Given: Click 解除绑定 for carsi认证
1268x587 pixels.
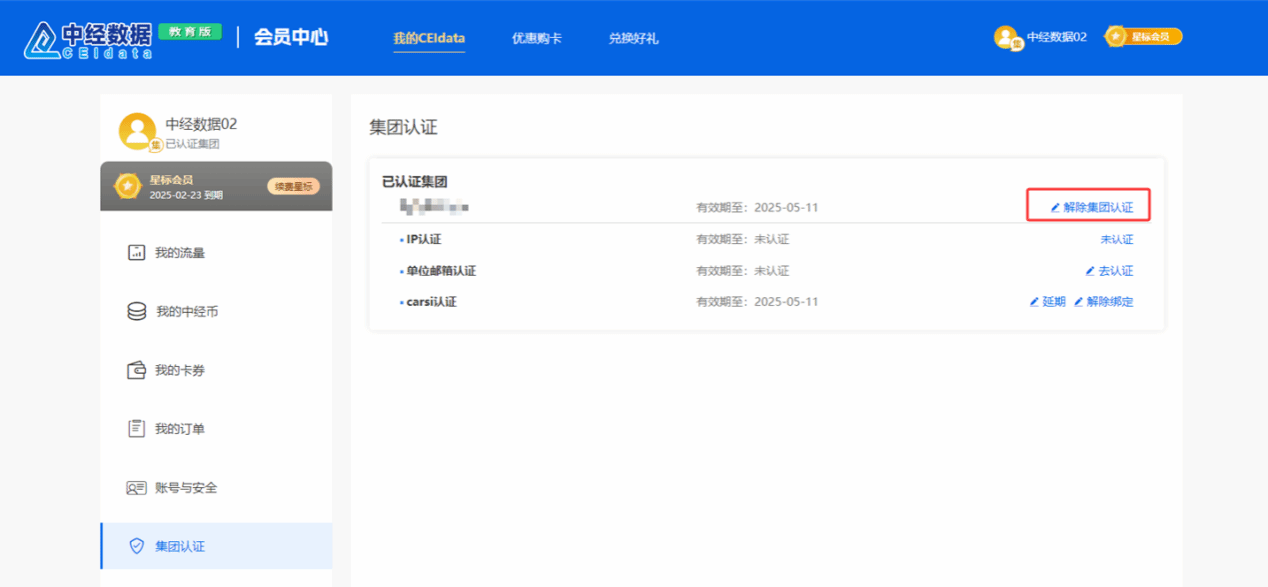Looking at the screenshot, I should (1103, 301).
